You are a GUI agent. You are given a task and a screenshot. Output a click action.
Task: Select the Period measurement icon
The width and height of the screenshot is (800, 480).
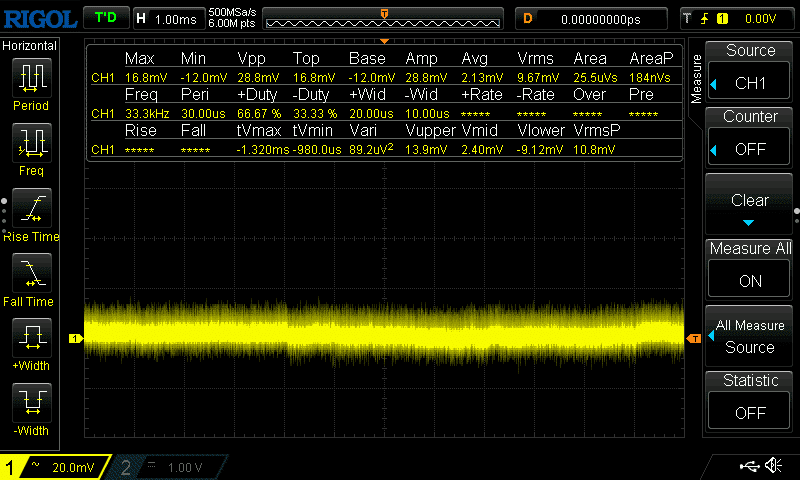(31, 78)
